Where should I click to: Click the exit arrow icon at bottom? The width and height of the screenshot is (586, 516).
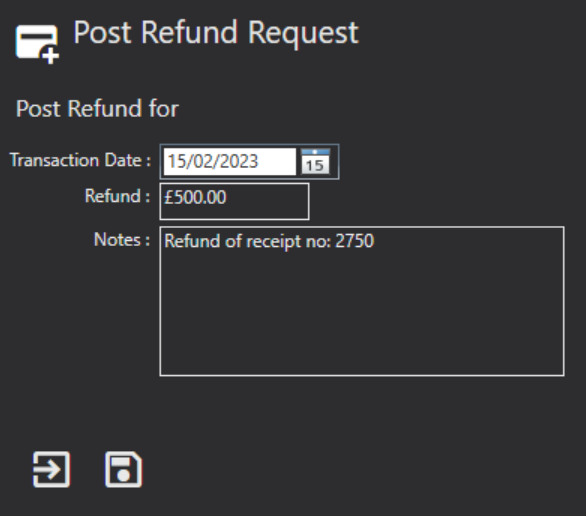pos(52,469)
